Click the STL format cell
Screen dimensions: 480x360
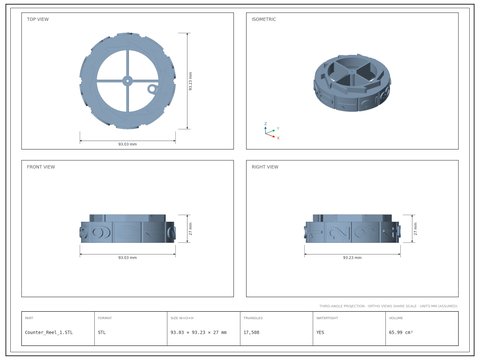pyautogui.click(x=102, y=332)
